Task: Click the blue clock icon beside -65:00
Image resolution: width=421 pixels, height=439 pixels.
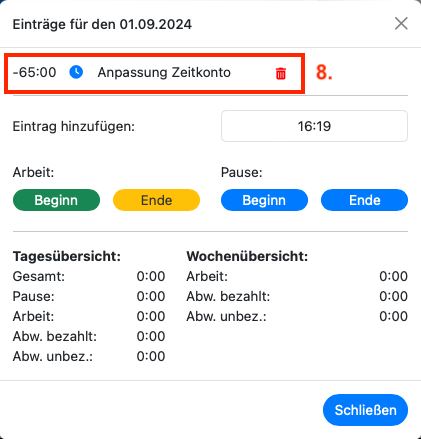Action: [76, 72]
